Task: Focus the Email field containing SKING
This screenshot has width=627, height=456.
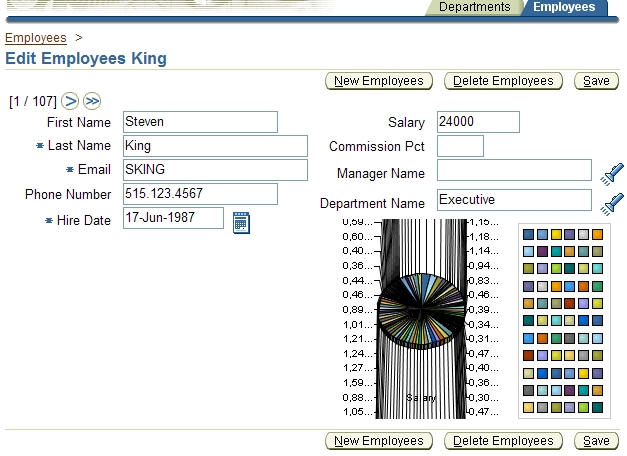Action: 215,170
